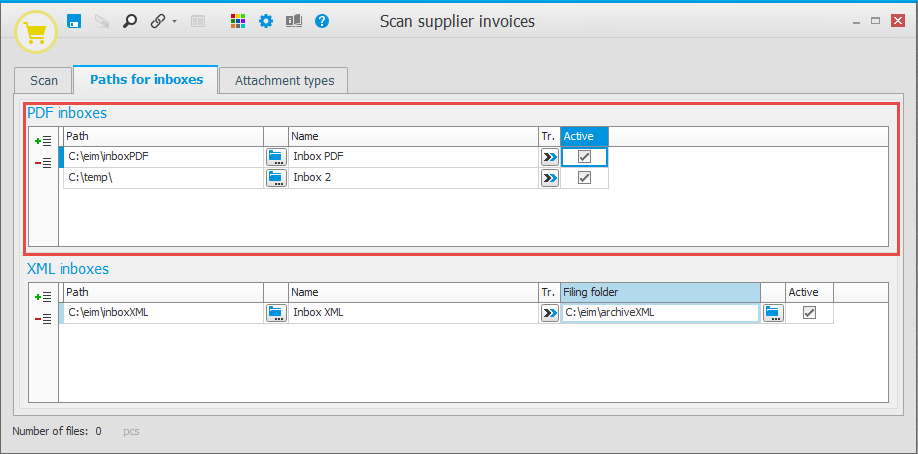The image size is (918, 454).
Task: Switch to the Scan tab
Action: 44,81
